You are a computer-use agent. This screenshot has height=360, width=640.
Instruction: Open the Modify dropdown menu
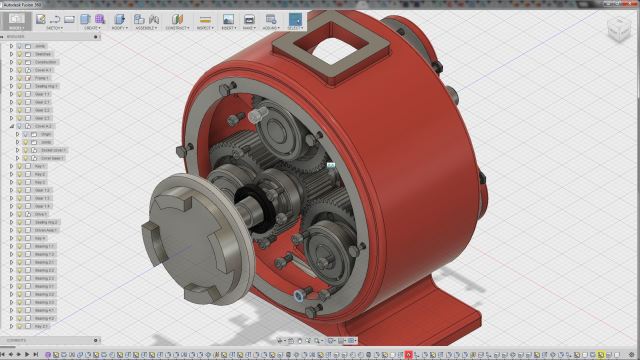click(x=120, y=28)
